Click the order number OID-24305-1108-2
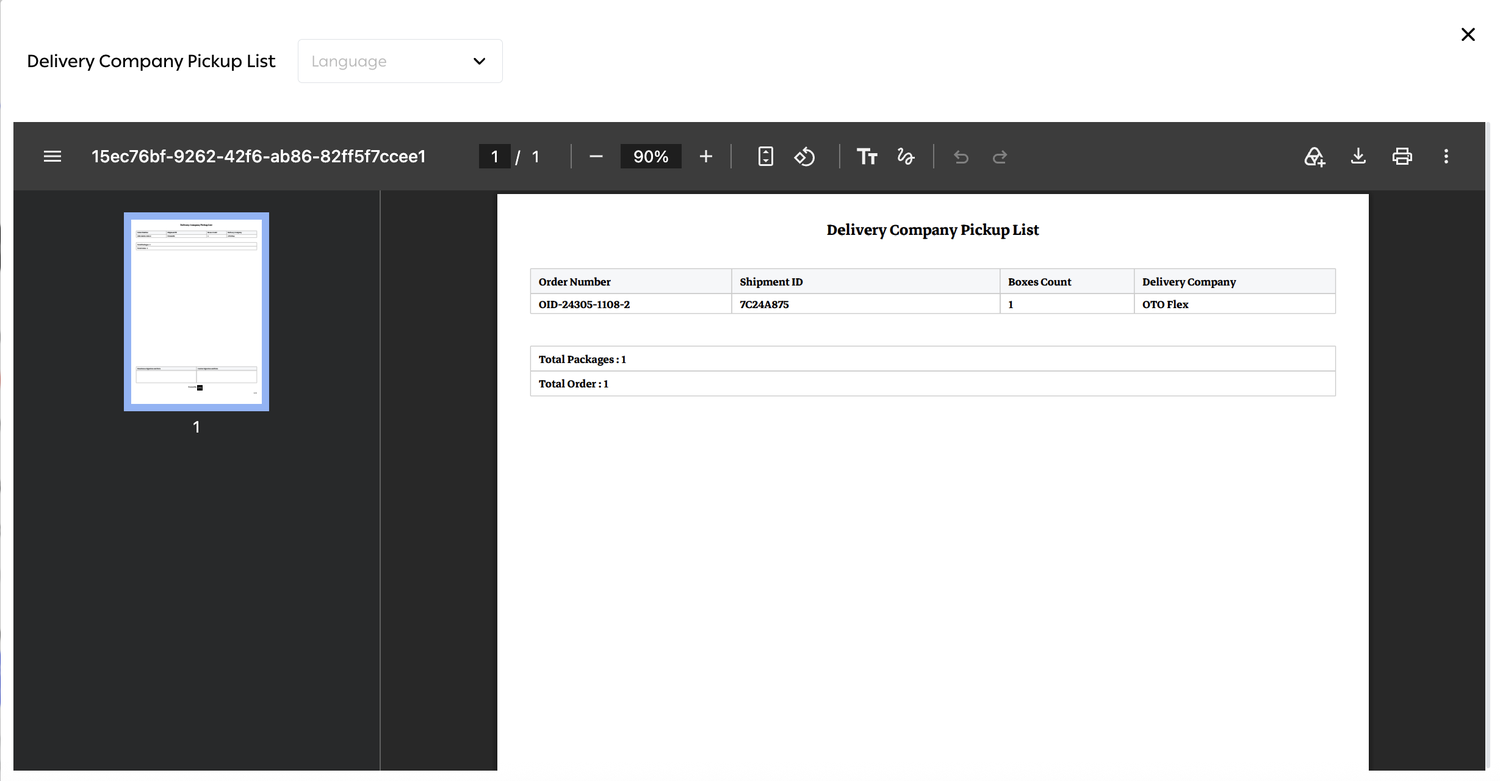Viewport: 1500px width, 781px height. [584, 304]
